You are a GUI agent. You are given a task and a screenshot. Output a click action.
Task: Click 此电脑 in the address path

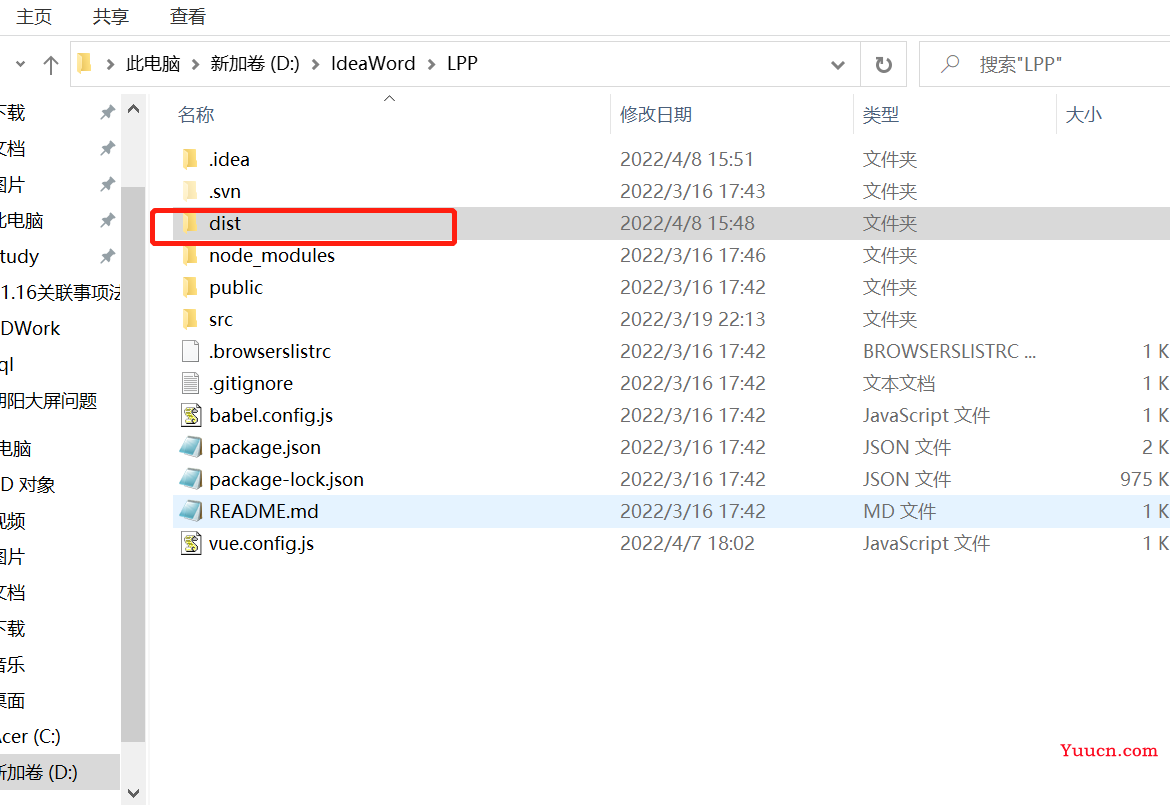(153, 63)
